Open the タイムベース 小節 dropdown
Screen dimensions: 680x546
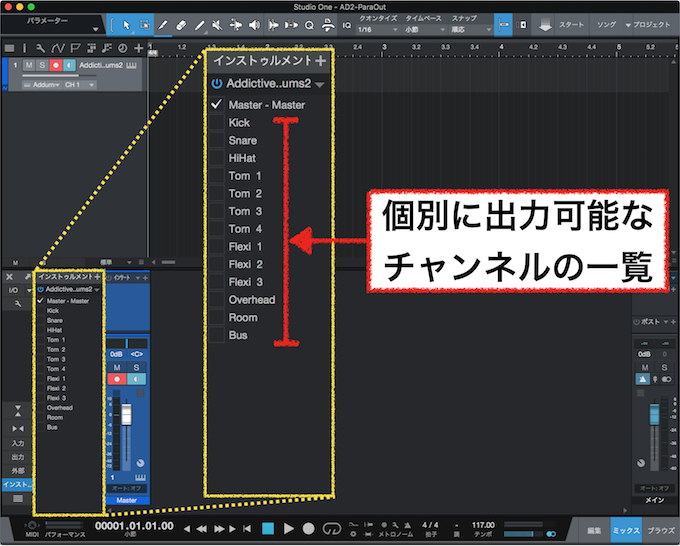[425, 29]
